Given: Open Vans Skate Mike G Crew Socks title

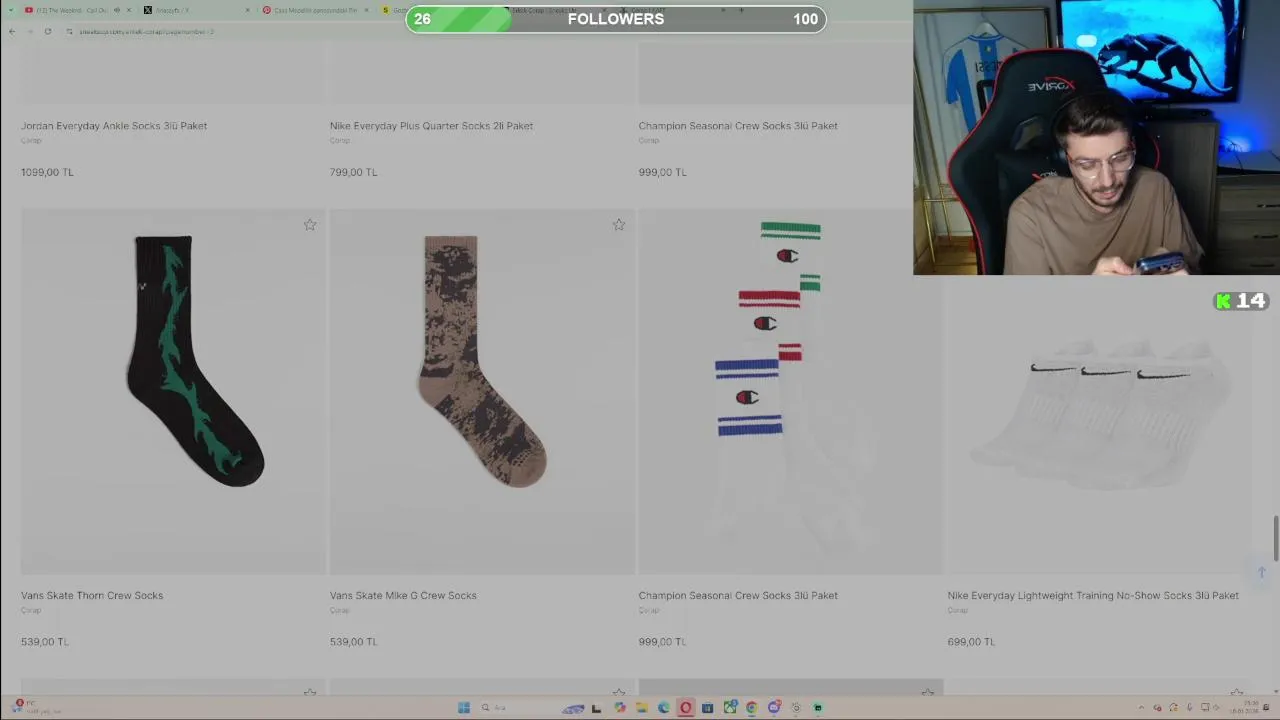Looking at the screenshot, I should (x=403, y=596).
